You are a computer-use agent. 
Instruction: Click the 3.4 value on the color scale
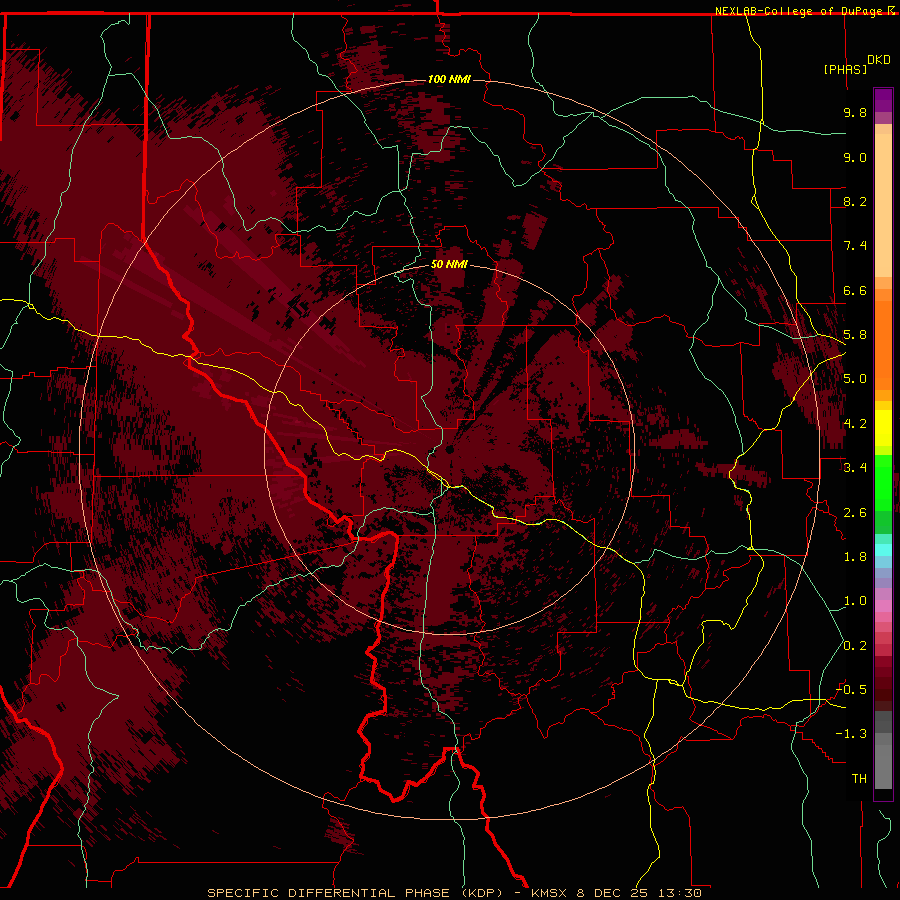pyautogui.click(x=855, y=468)
